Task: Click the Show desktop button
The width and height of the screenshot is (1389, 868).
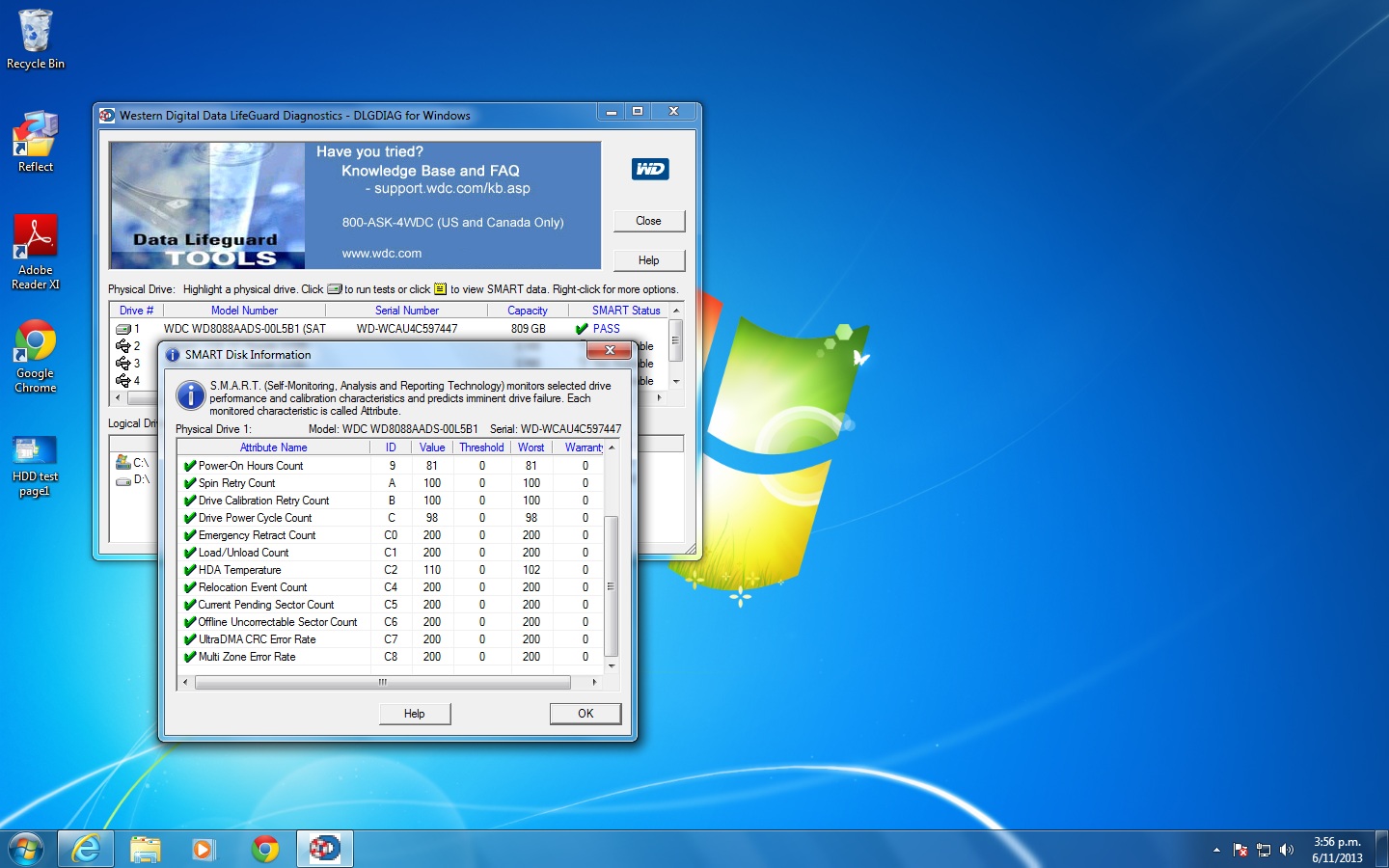Action: click(1381, 849)
